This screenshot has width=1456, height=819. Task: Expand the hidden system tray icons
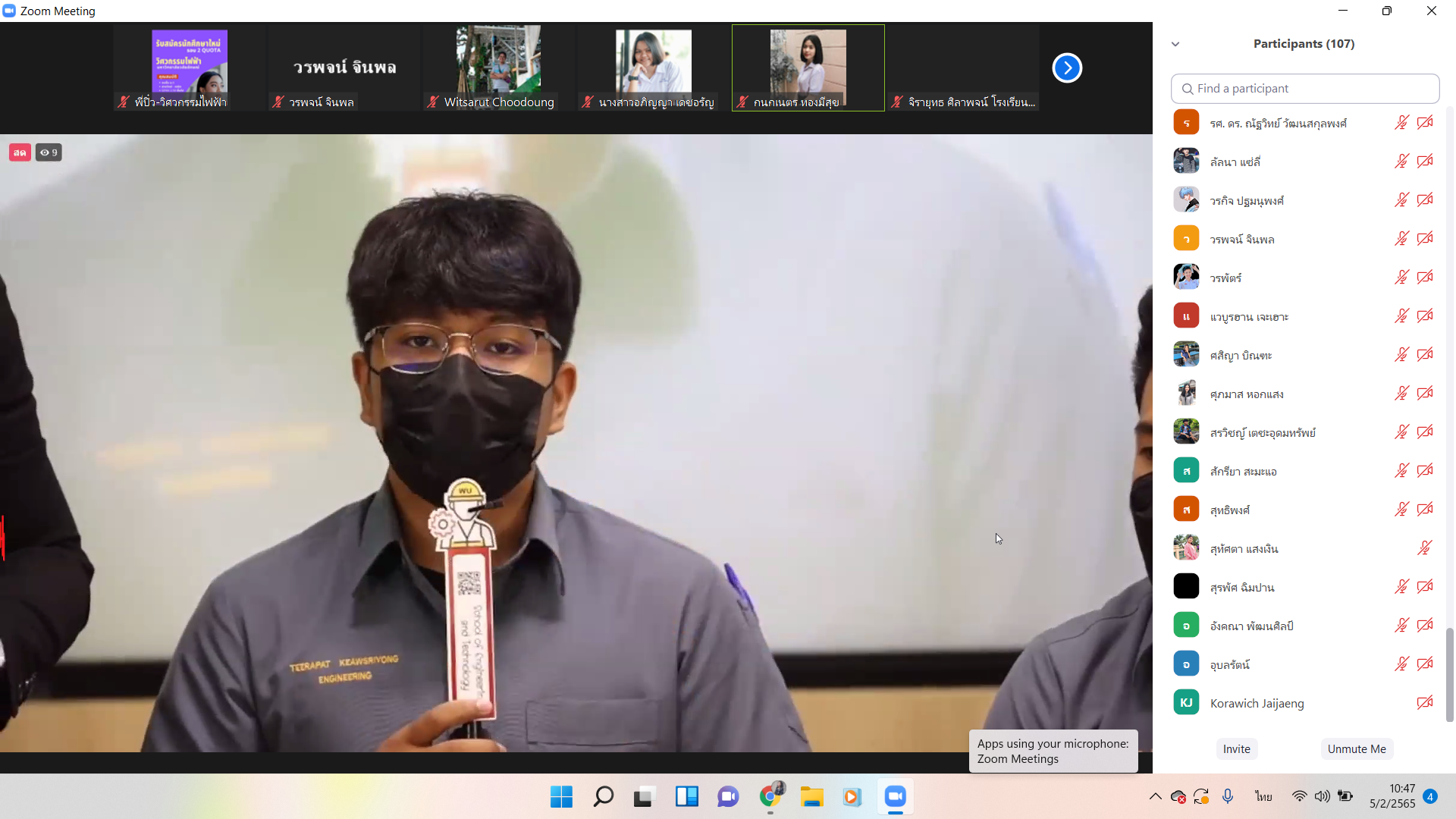1155,796
